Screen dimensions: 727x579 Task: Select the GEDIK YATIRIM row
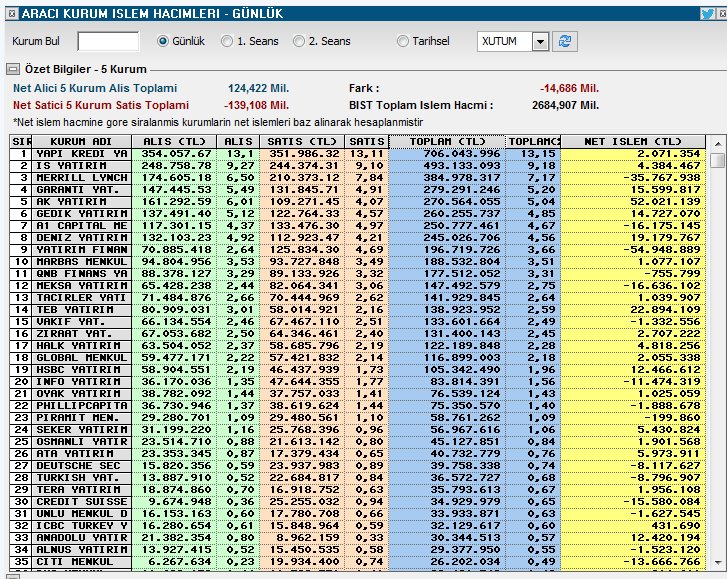(357, 214)
